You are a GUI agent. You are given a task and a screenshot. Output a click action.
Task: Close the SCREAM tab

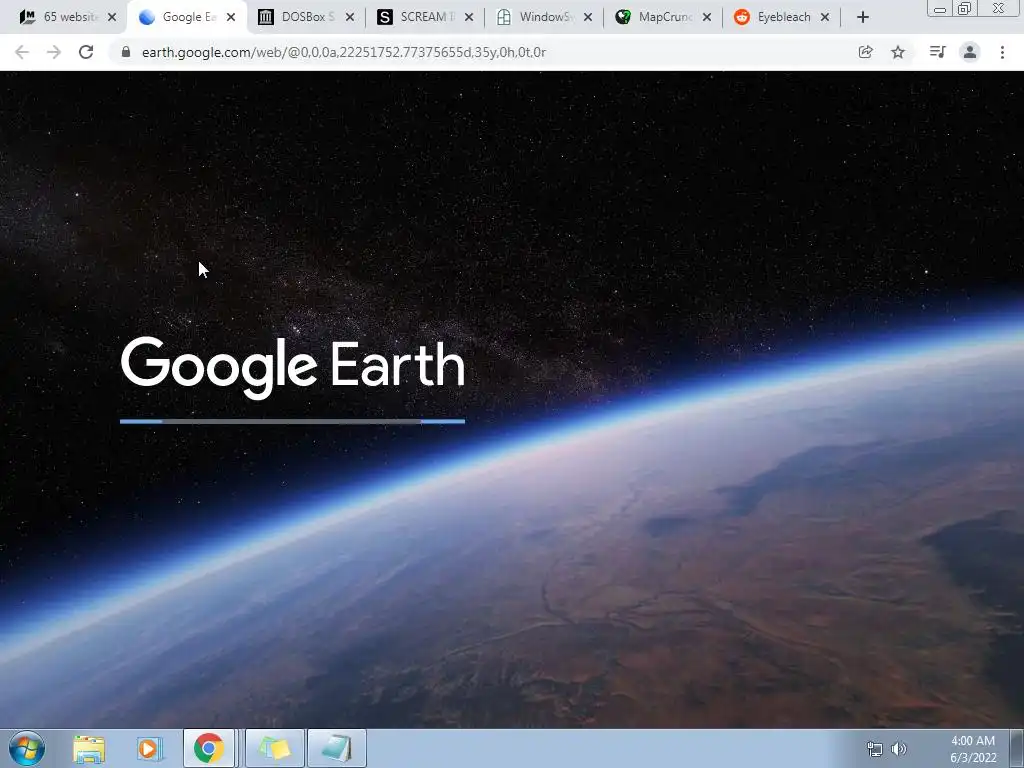point(468,17)
